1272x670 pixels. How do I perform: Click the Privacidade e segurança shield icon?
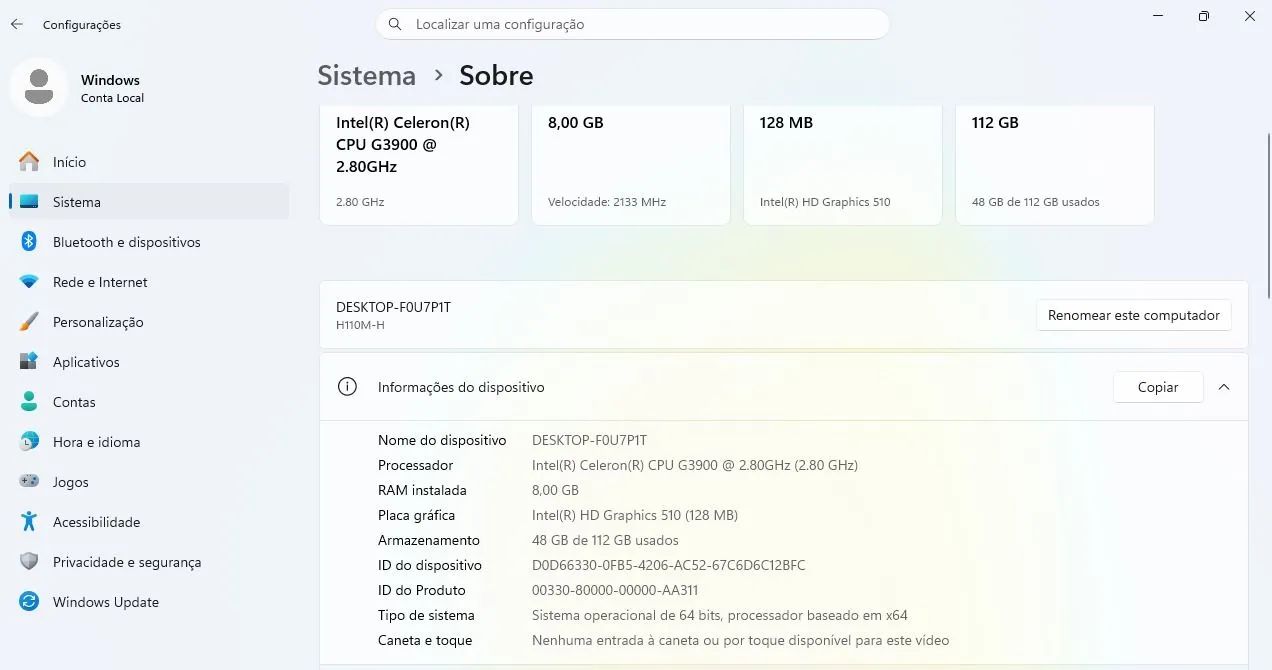29,562
